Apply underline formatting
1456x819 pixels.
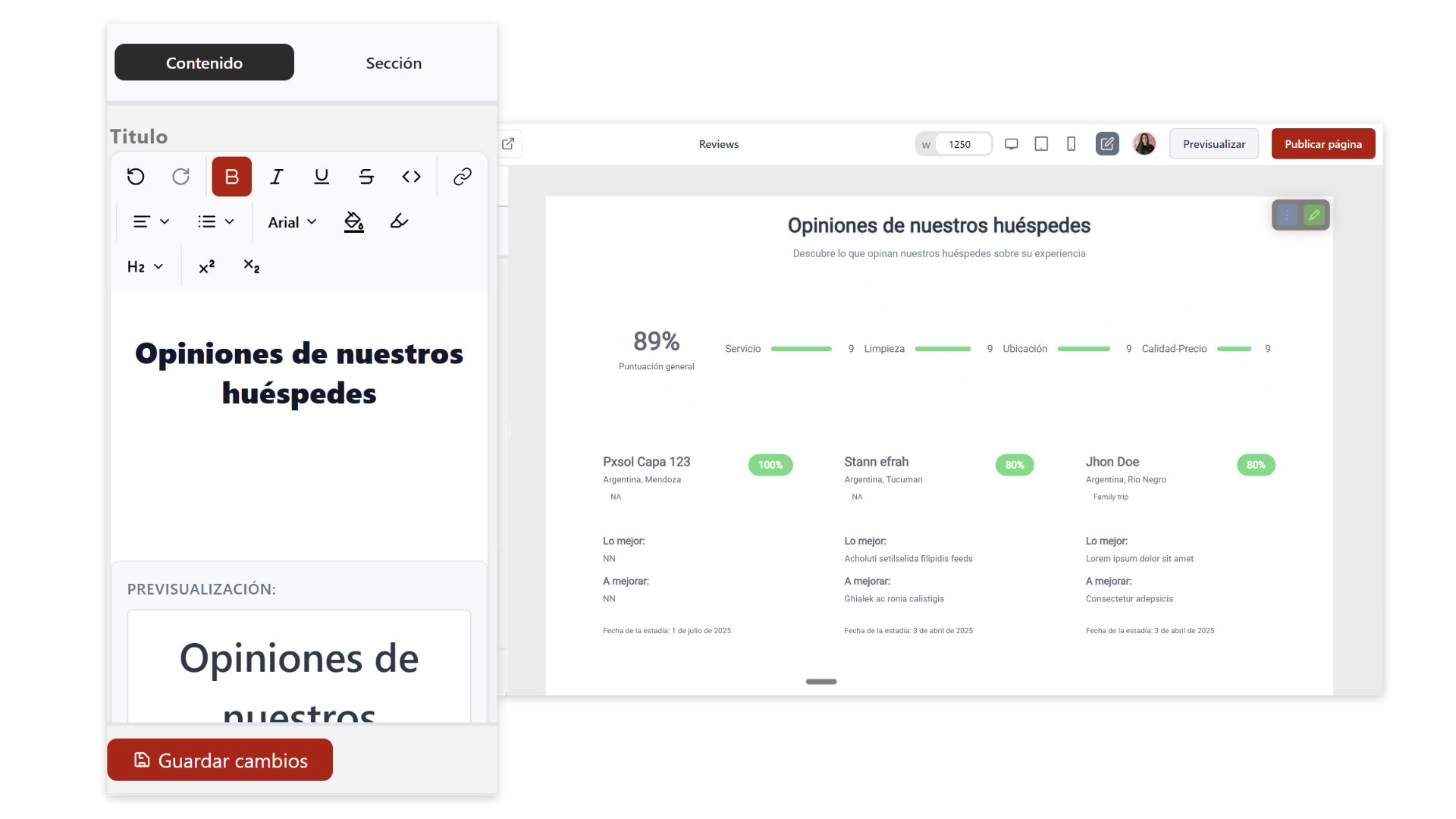coord(322,177)
